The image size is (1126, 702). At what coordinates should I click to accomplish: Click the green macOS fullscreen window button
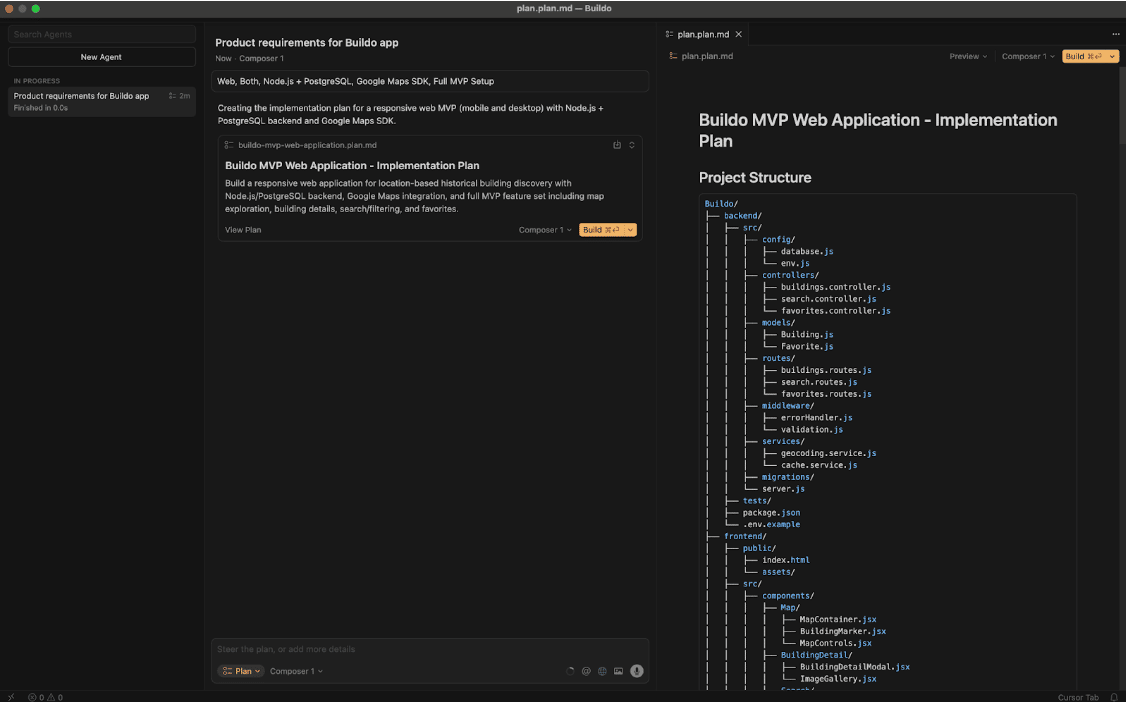pos(35,9)
